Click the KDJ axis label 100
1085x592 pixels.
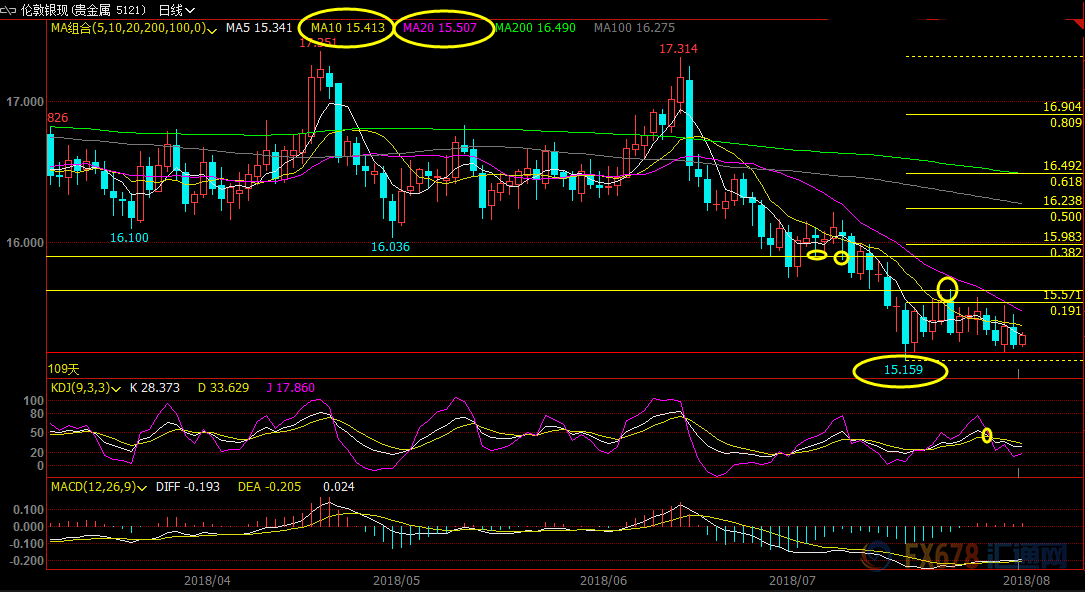[33, 401]
